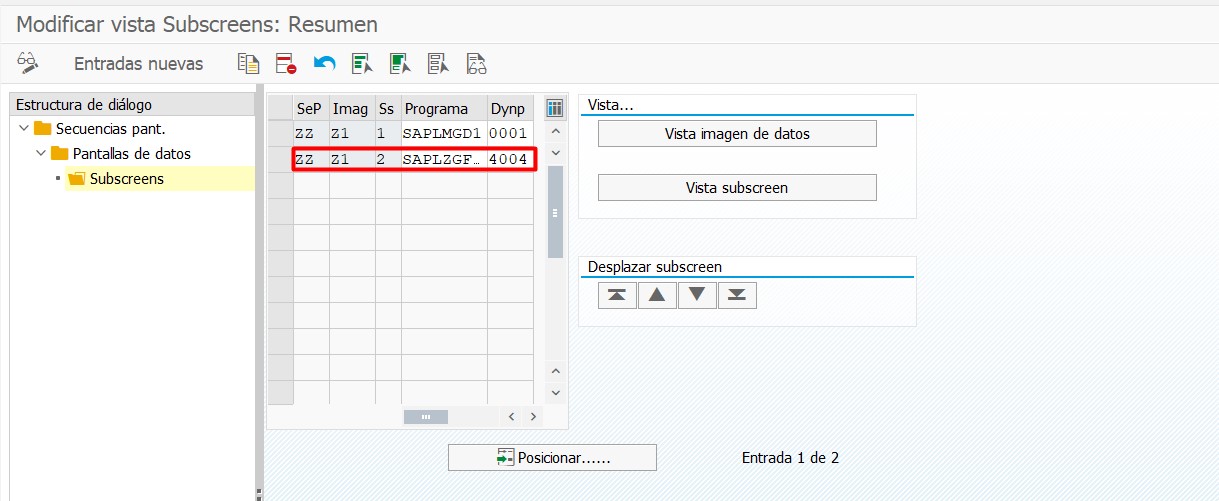Click the Estructura de diálogo header
Viewport: 1219px width, 501px height.
coord(132,105)
